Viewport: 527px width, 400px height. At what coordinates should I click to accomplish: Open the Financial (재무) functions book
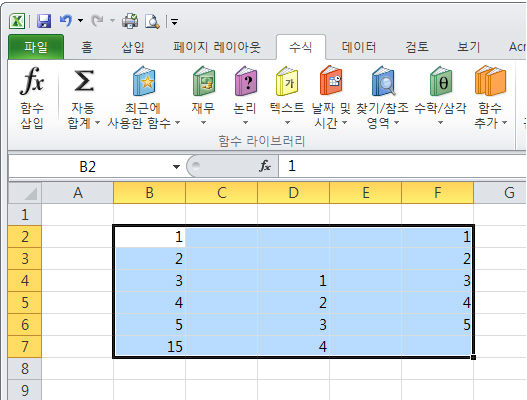tap(204, 81)
